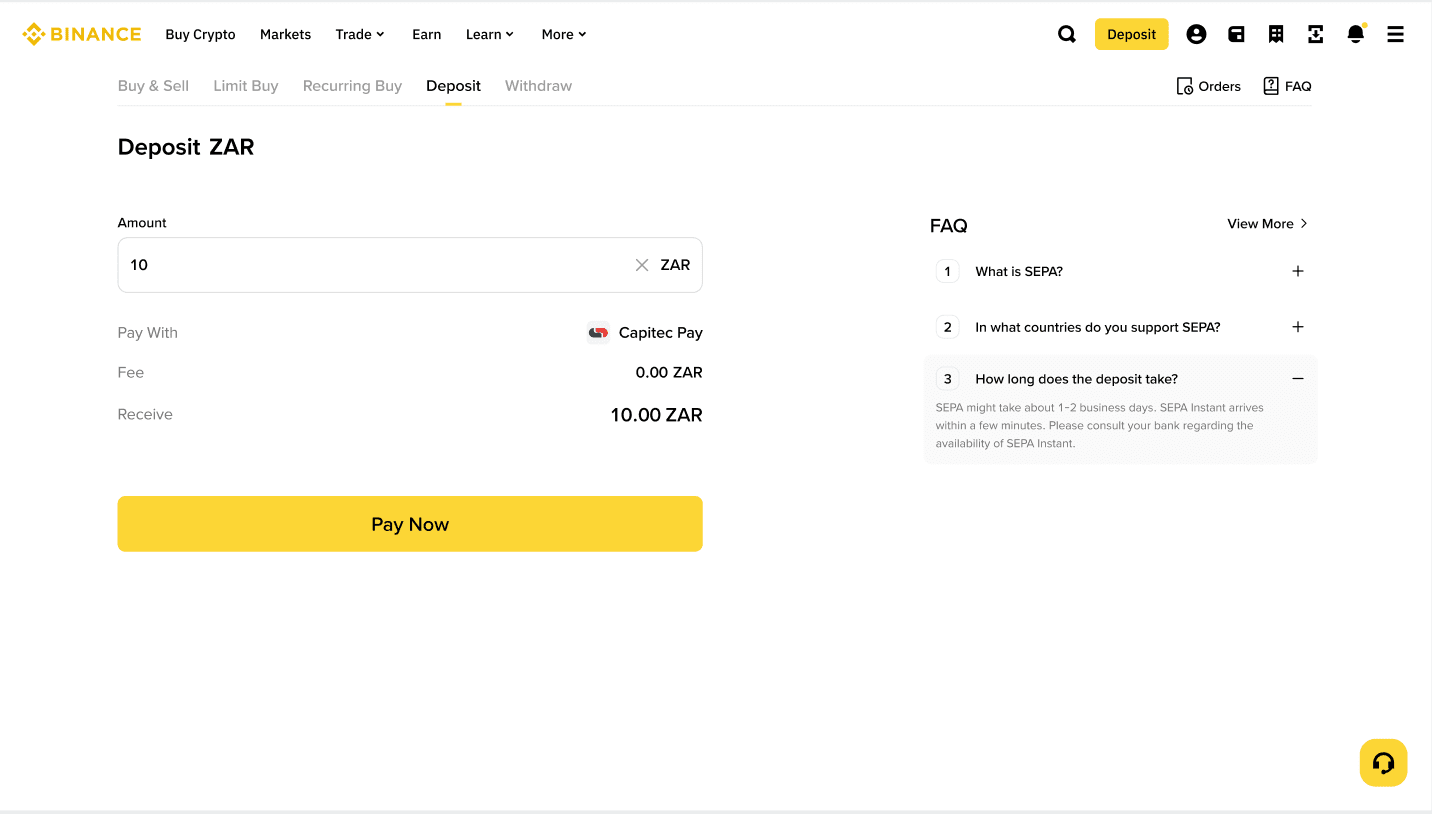Image resolution: width=1432 pixels, height=814 pixels.
Task: Open the hamburger menu icon
Action: click(1396, 34)
